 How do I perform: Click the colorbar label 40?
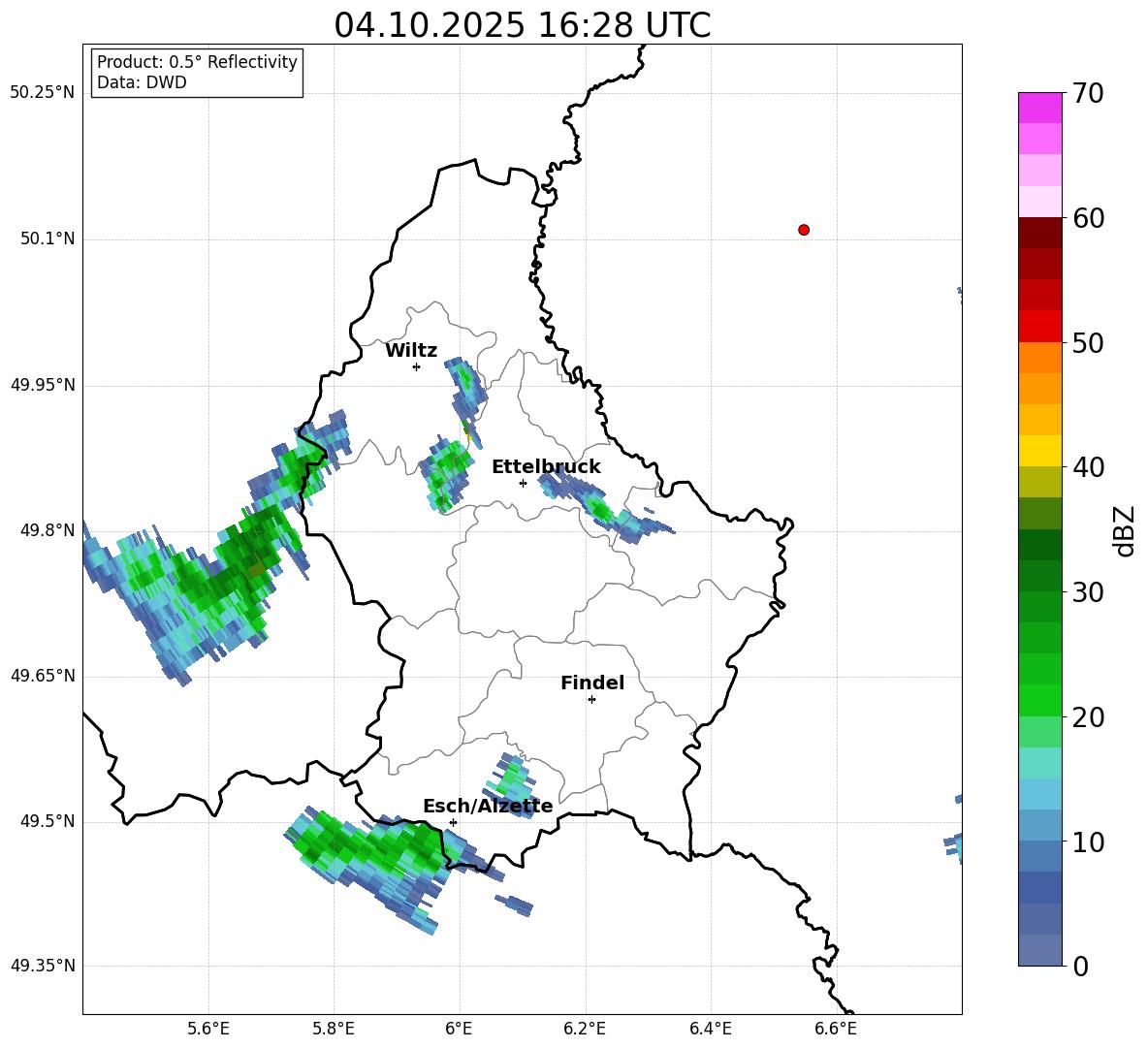point(1088,467)
